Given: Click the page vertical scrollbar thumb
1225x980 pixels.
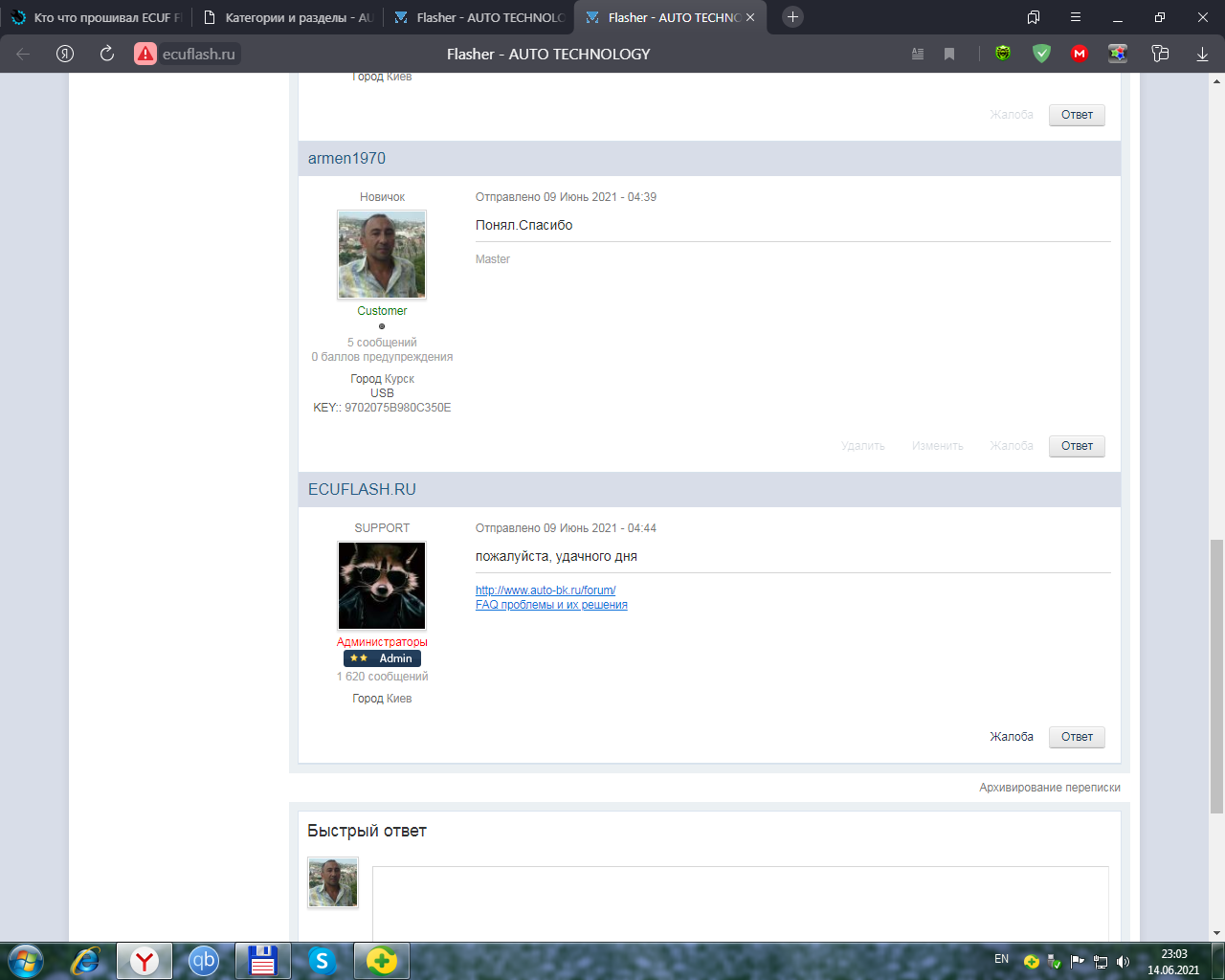Looking at the screenshot, I should point(1216,675).
